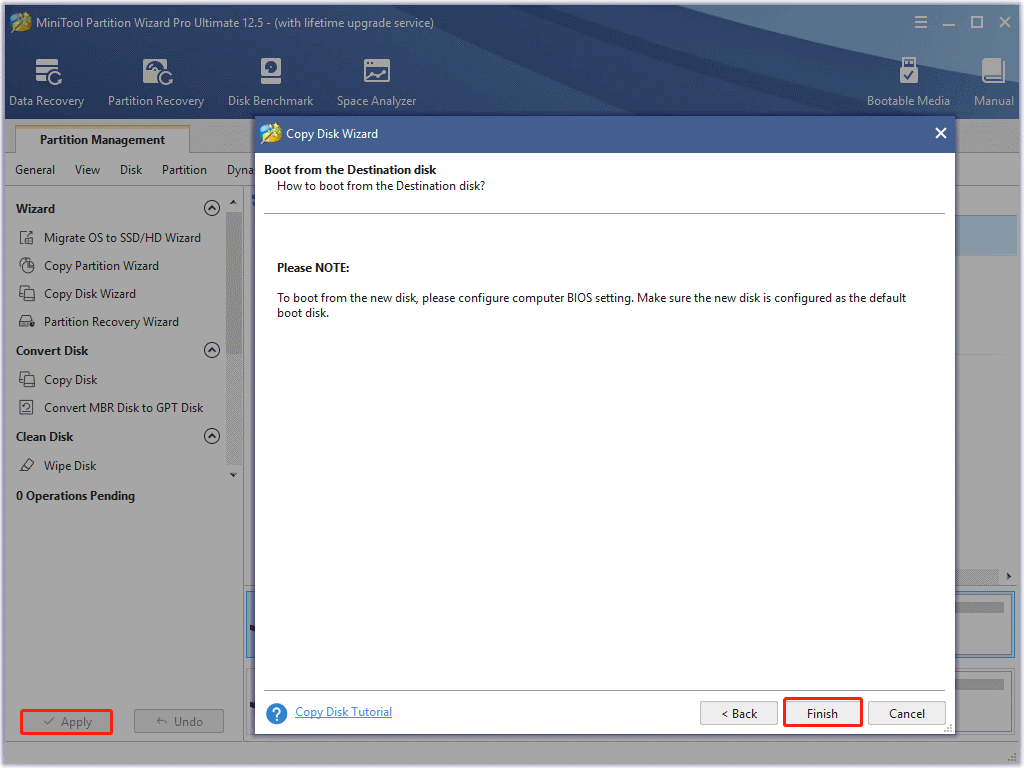This screenshot has height=770, width=1027.
Task: Click the horizontal scroll right arrow
Action: tap(1009, 577)
